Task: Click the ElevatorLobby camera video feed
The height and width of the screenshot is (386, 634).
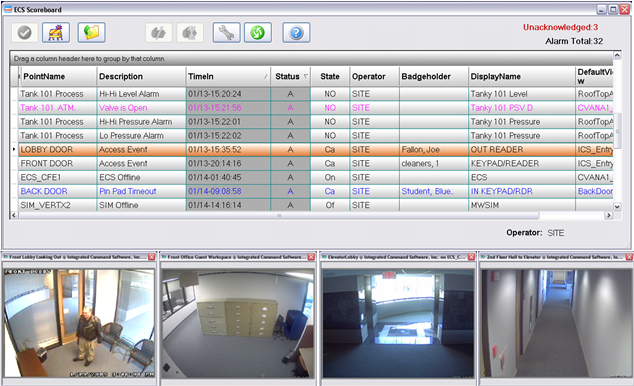Action: tap(398, 323)
